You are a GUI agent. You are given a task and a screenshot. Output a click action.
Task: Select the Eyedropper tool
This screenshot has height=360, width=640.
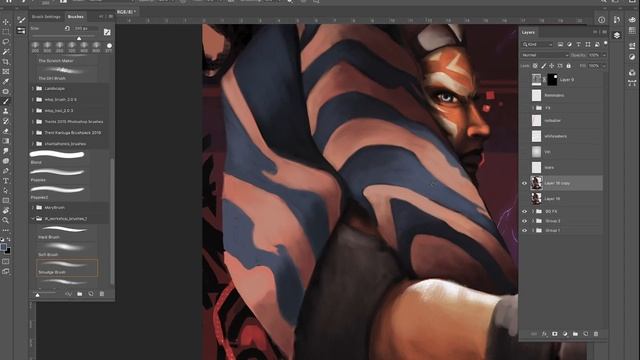tap(6, 81)
